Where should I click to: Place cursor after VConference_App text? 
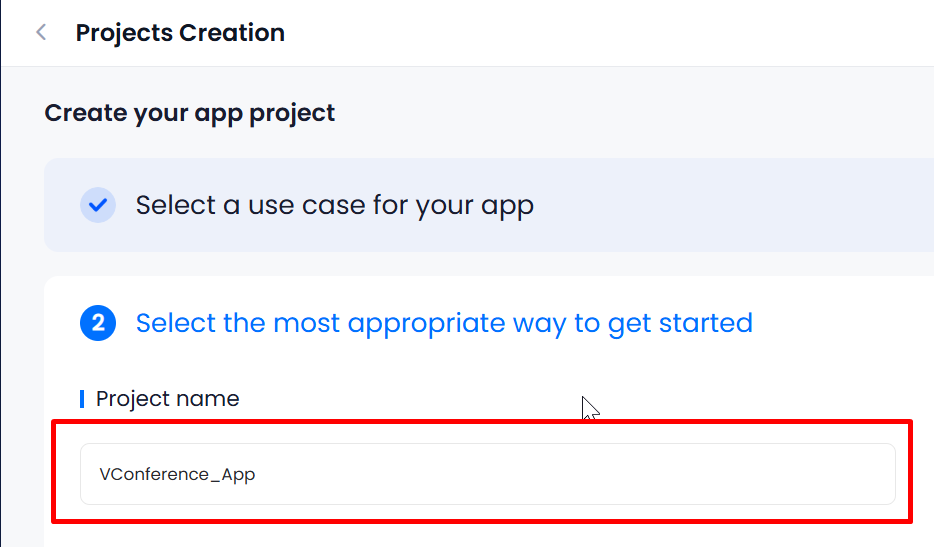257,474
